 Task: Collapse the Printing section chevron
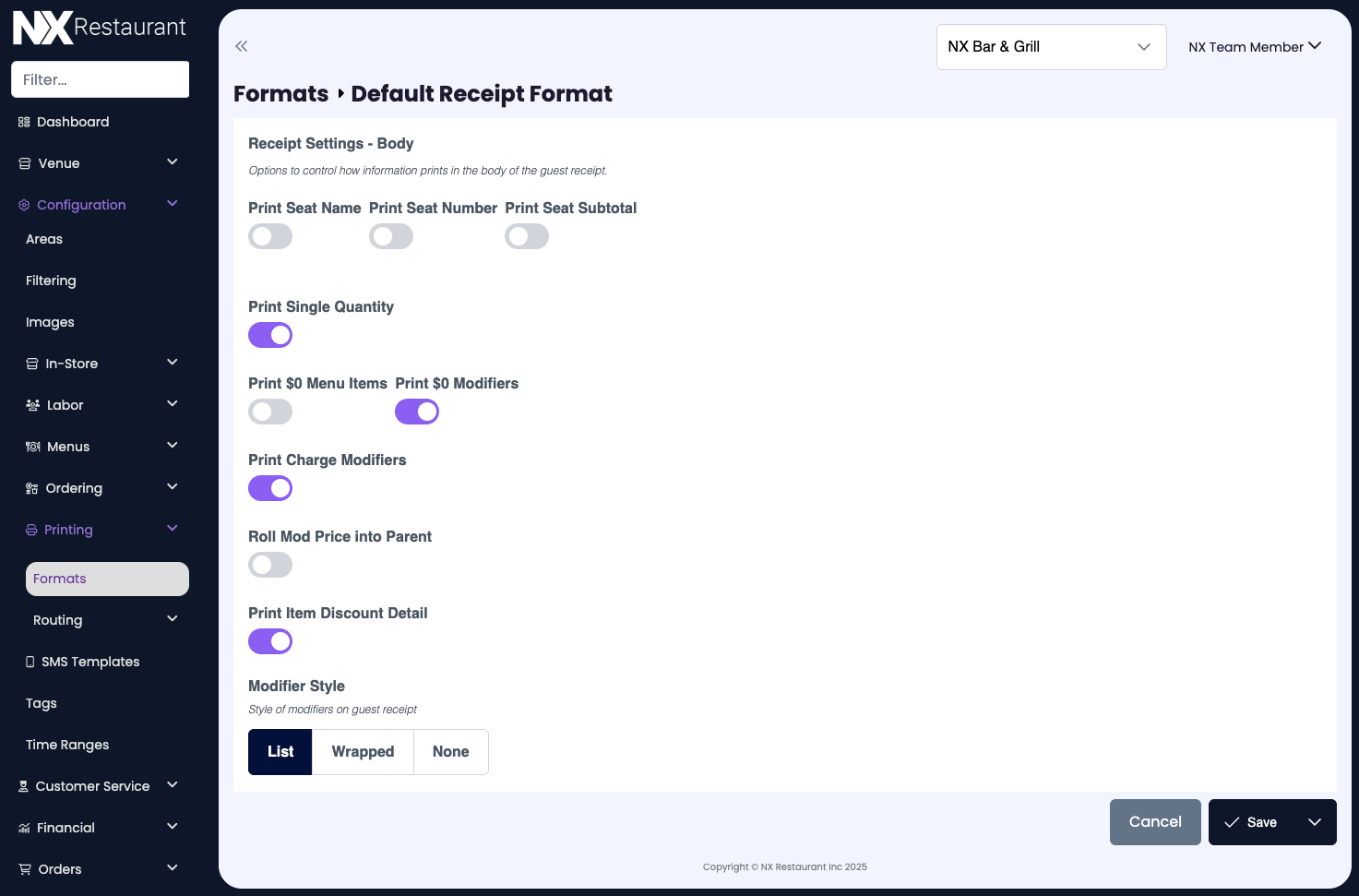tap(172, 528)
